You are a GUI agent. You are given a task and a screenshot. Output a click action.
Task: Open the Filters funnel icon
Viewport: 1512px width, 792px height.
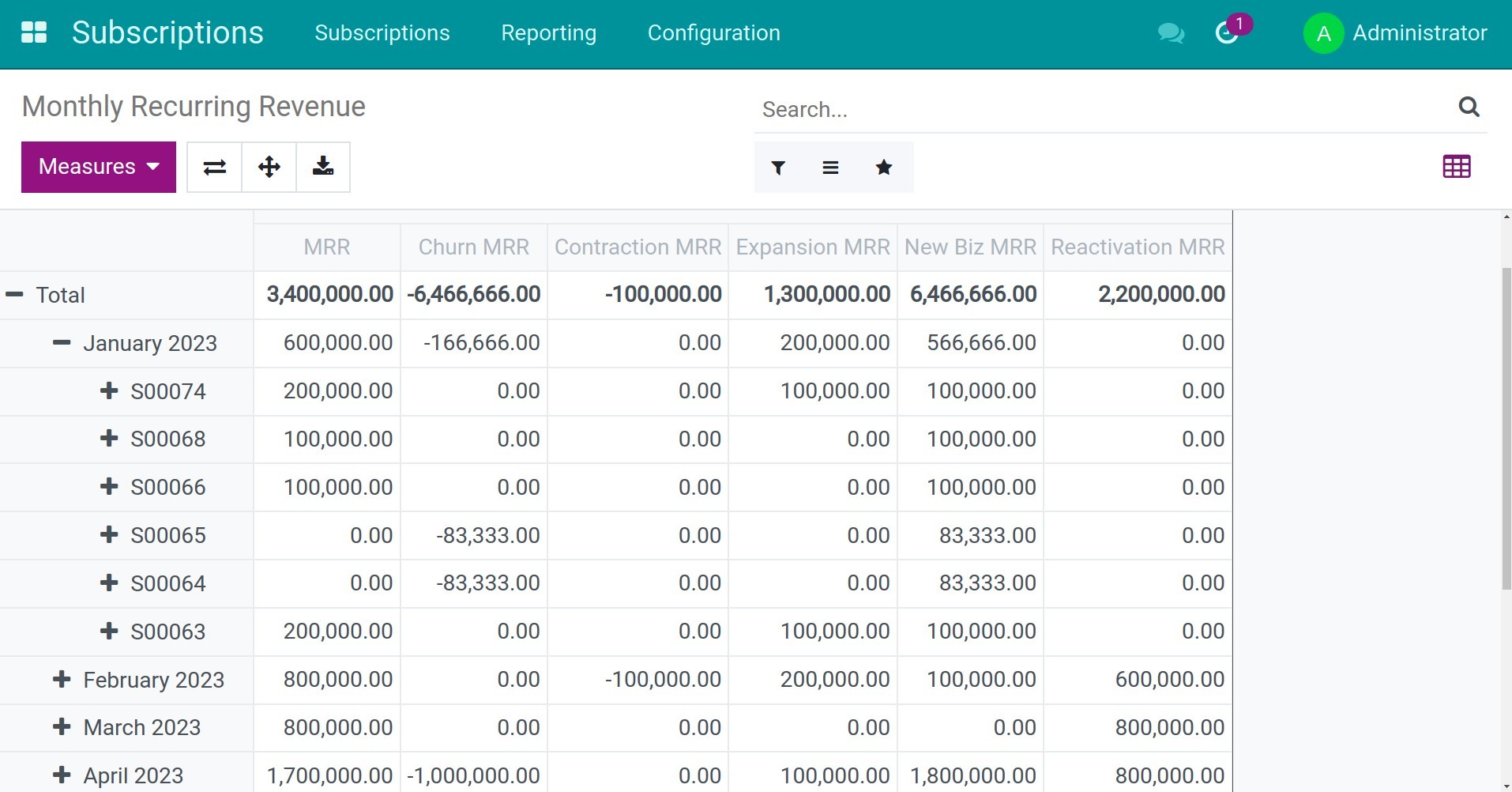coord(778,168)
